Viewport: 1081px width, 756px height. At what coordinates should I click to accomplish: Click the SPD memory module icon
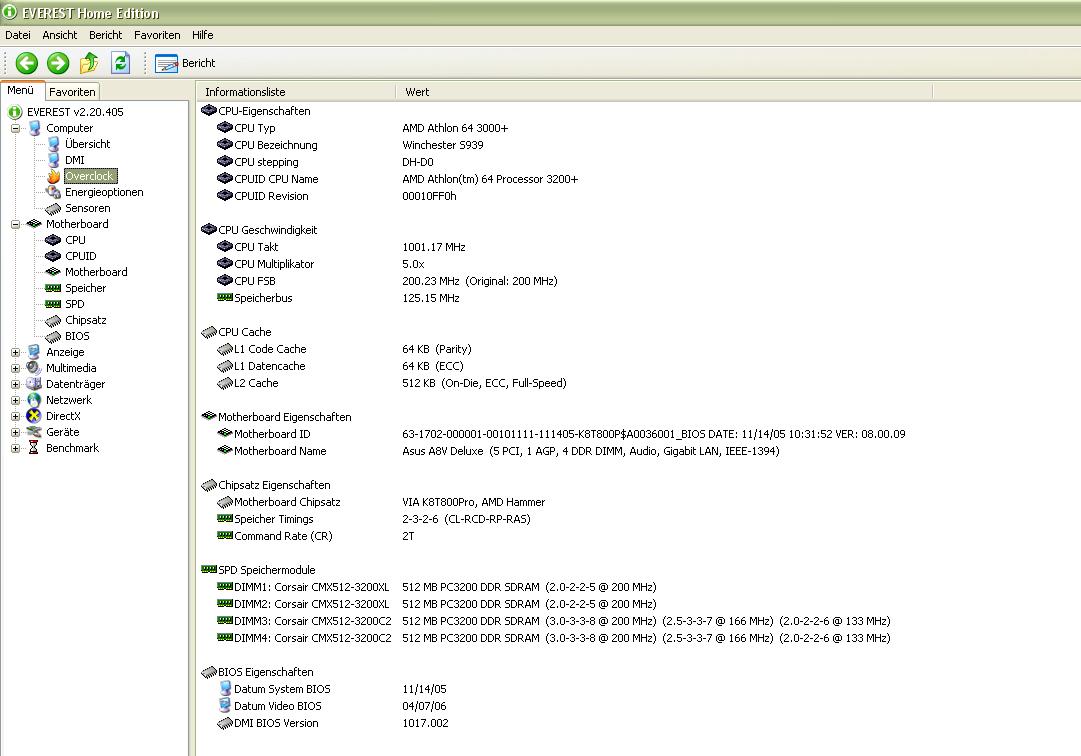pos(53,304)
